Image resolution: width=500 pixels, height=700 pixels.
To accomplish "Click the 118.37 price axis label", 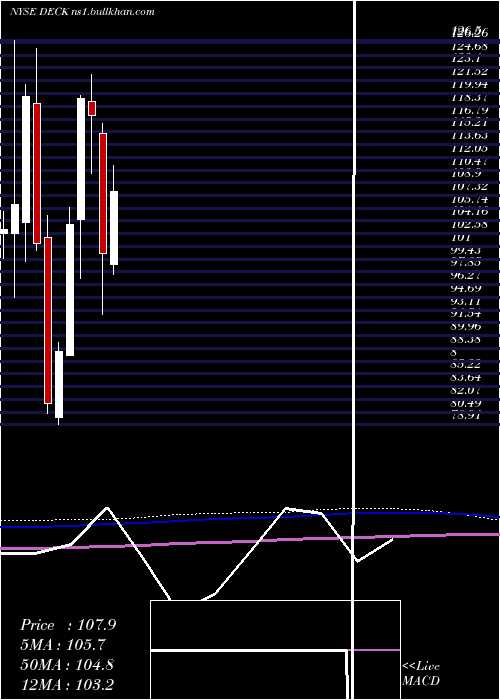I will click(x=470, y=97).
